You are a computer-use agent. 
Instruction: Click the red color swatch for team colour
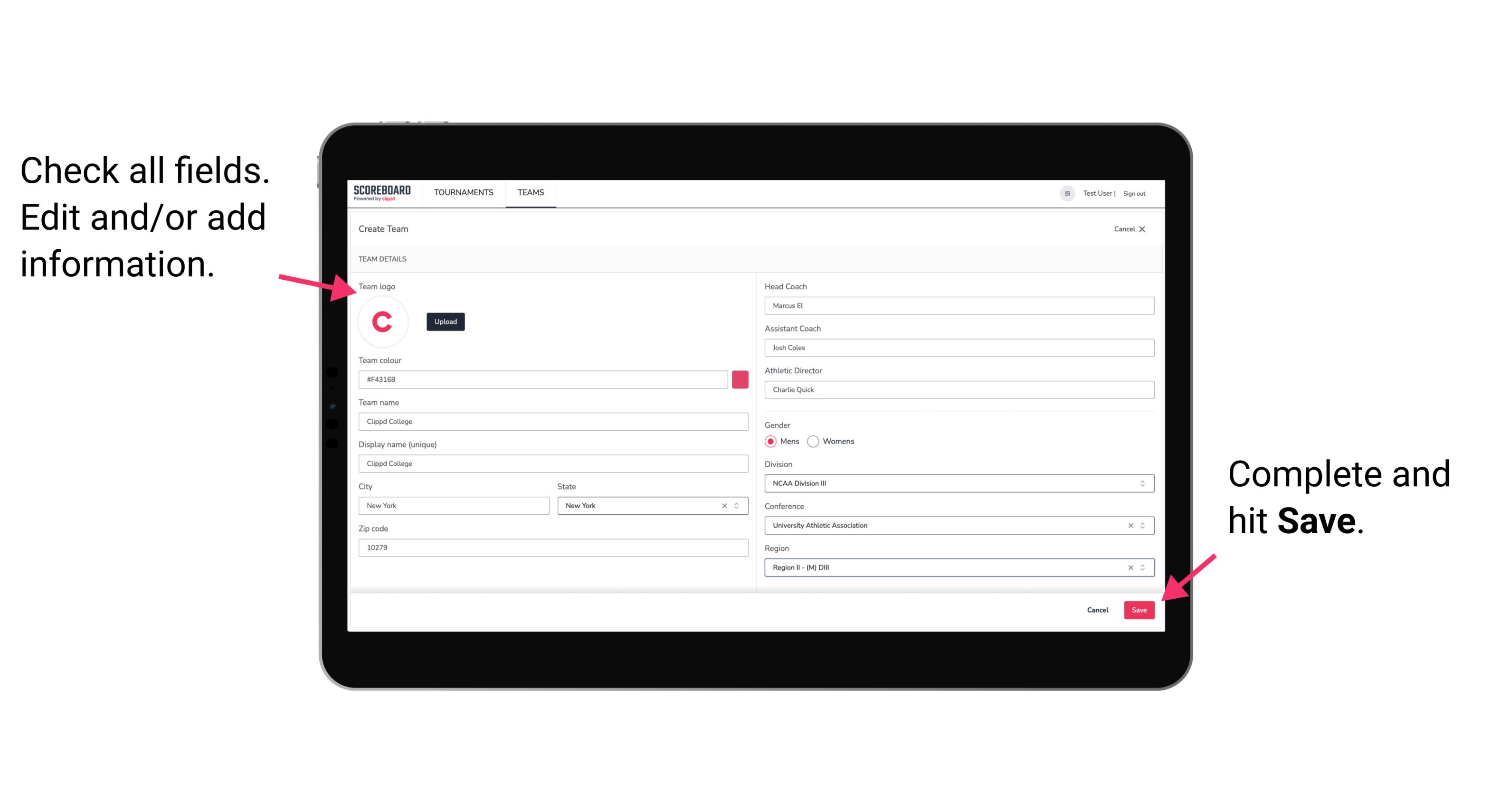740,380
